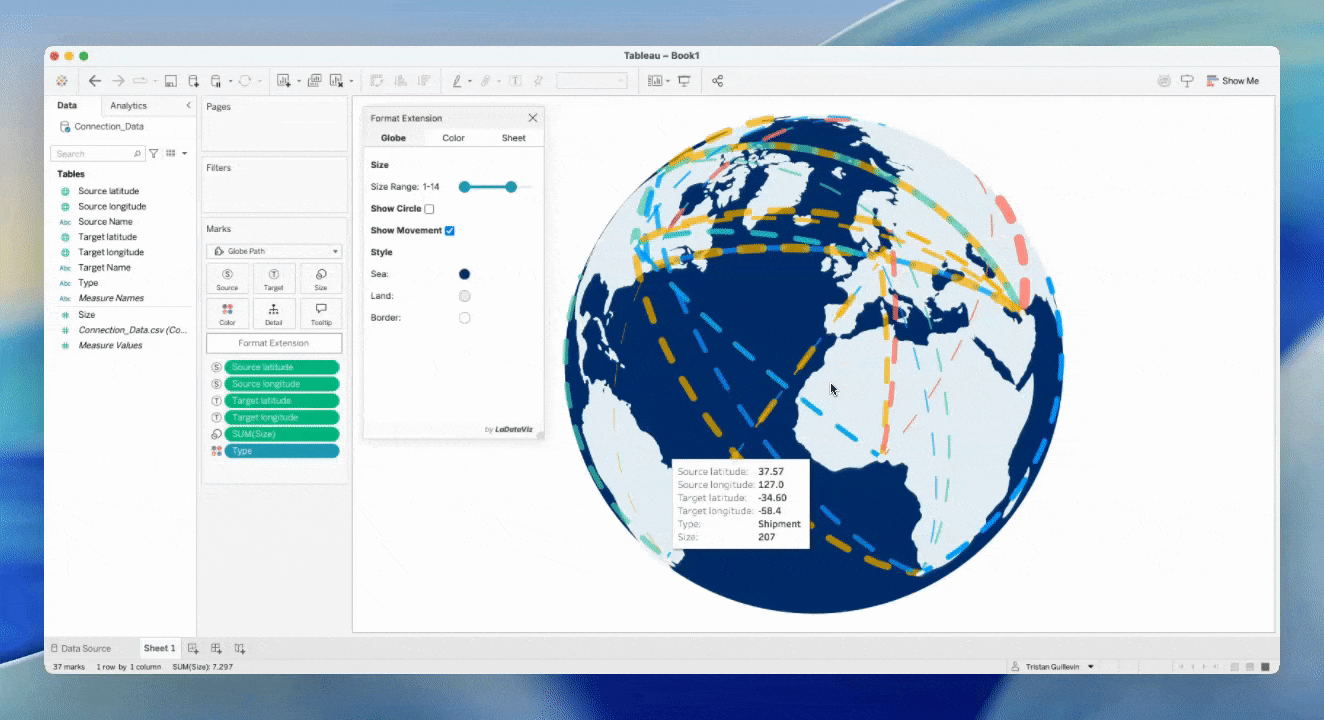Open the Globe Path mark type dropdown
Viewport: 1324px width, 720px height.
pyautogui.click(x=274, y=251)
